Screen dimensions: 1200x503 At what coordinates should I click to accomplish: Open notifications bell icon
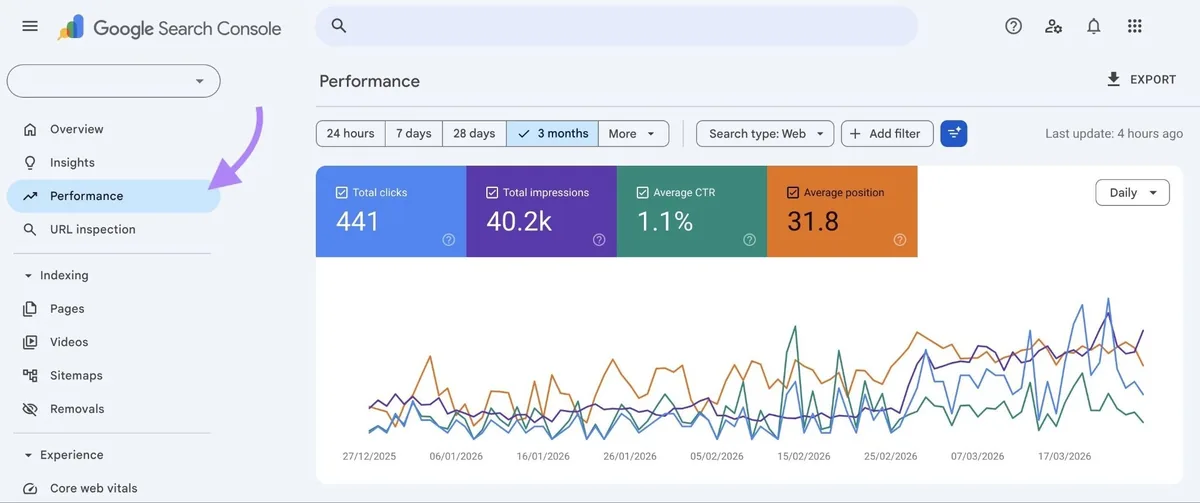point(1094,26)
